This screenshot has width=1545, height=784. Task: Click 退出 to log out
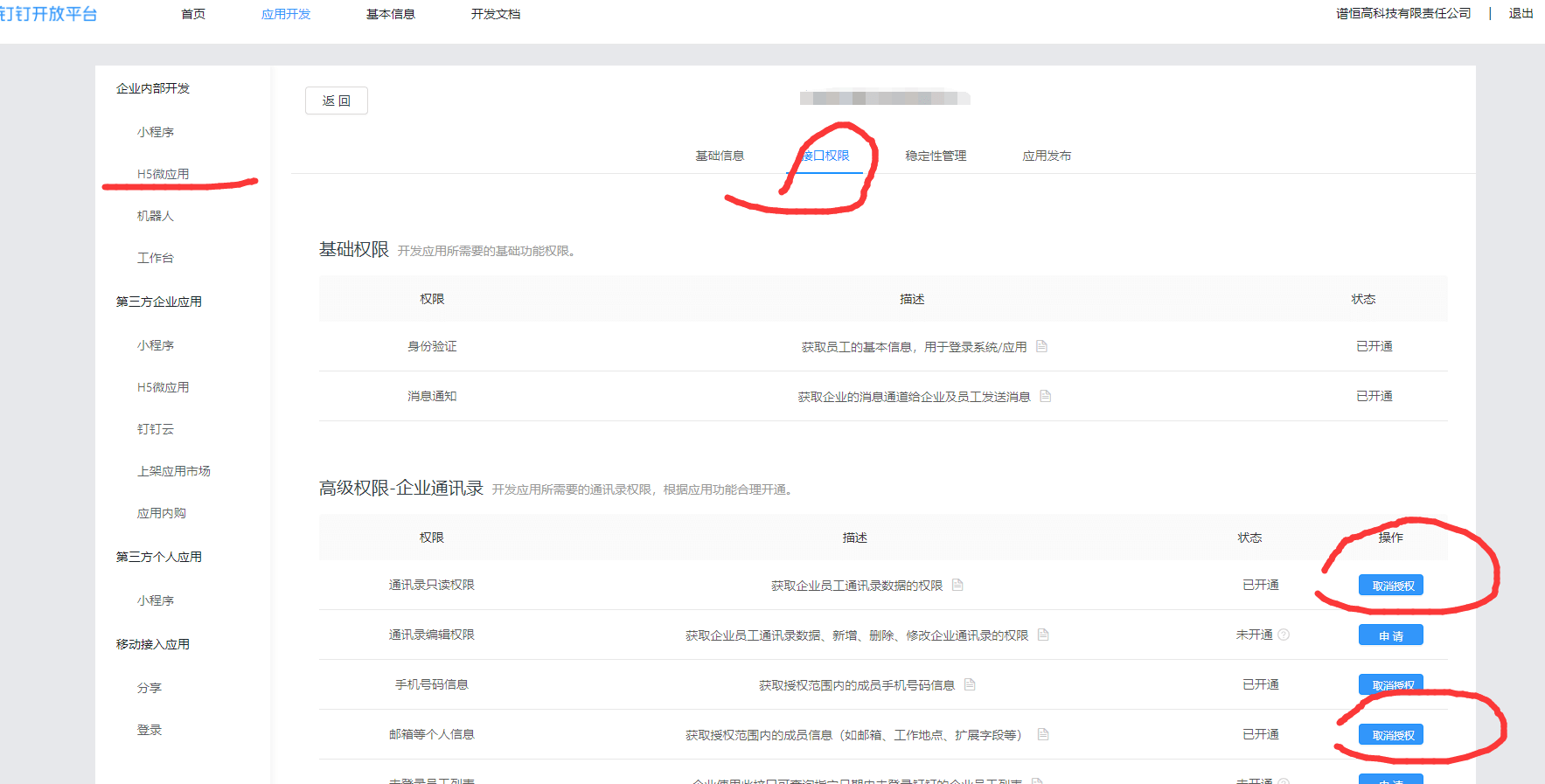[1521, 13]
